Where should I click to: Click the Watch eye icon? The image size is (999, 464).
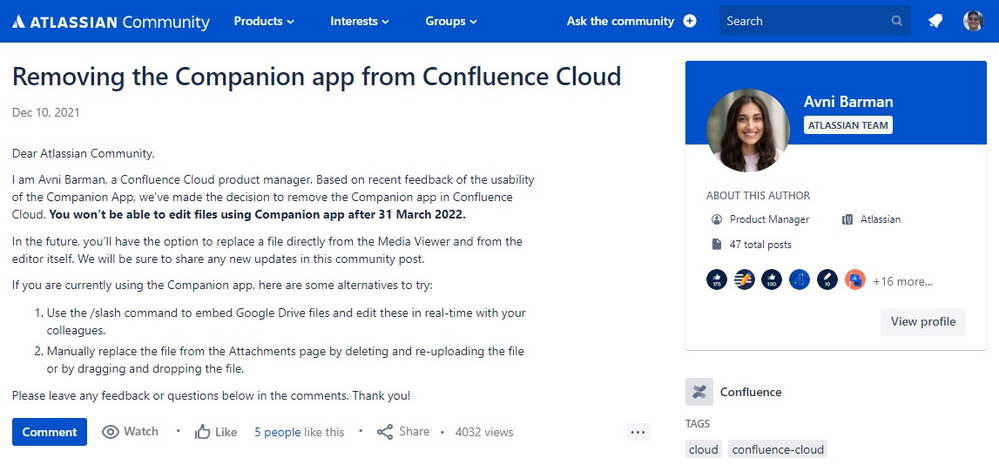tap(110, 432)
